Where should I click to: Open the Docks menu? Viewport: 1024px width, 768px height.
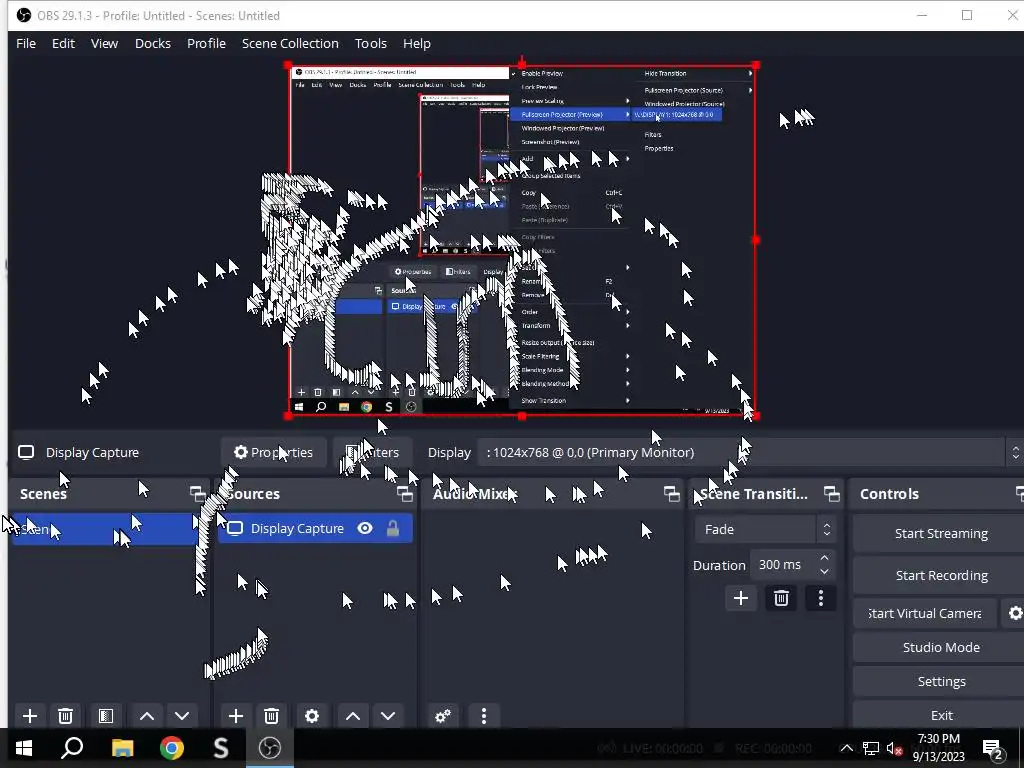153,43
